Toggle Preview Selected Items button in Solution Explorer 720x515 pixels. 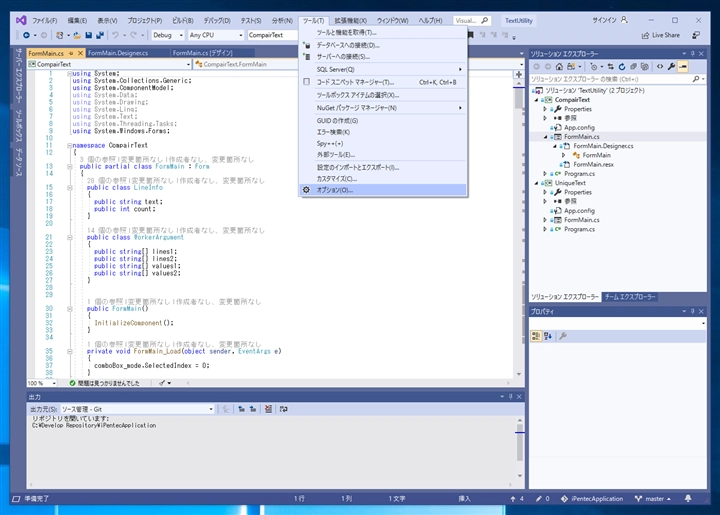point(683,67)
